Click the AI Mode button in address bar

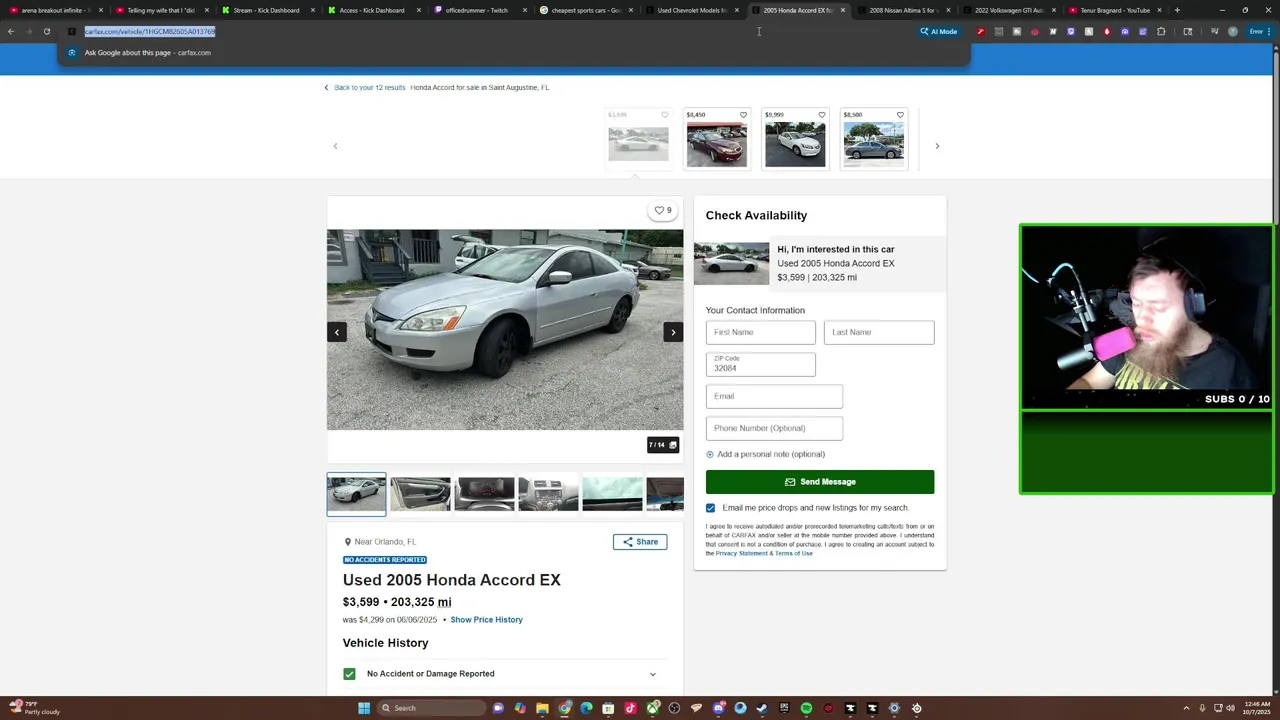point(938,31)
